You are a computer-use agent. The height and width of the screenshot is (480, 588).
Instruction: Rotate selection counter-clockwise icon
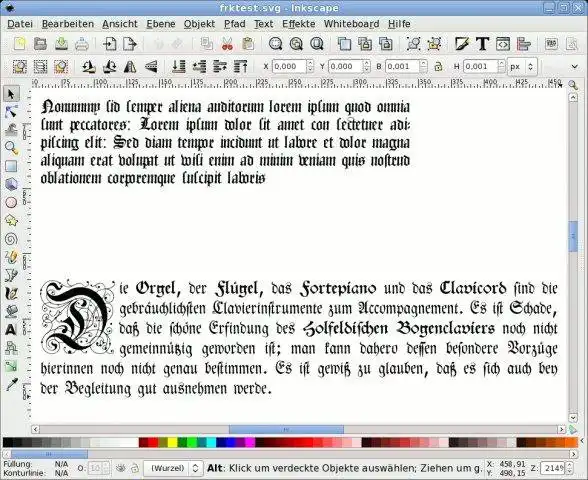coord(89,67)
